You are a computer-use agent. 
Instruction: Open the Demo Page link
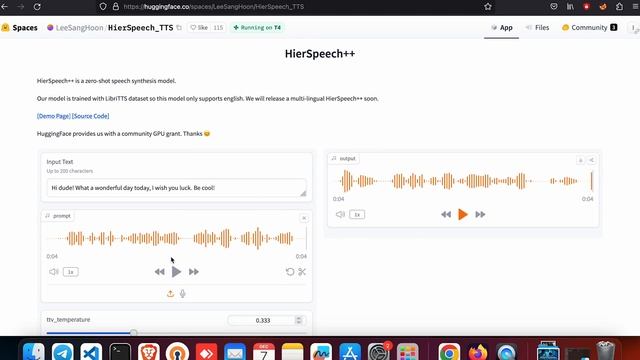point(53,116)
